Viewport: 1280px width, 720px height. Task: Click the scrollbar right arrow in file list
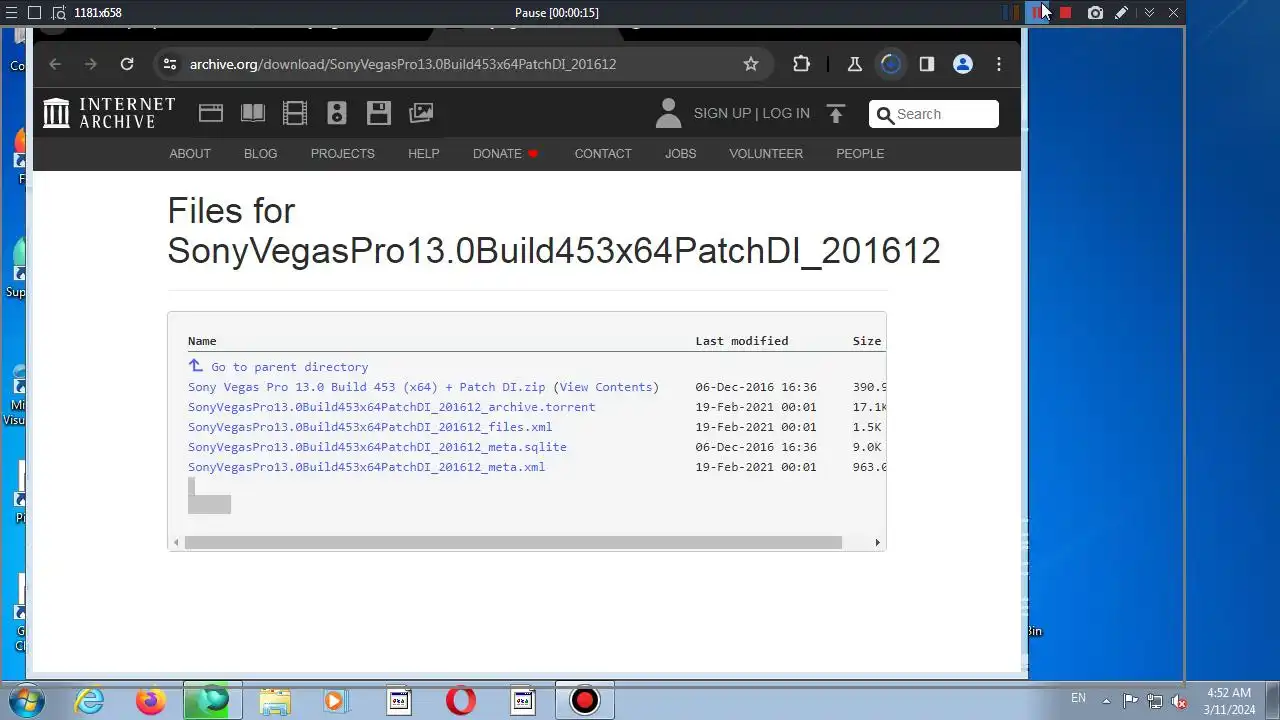coord(877,543)
